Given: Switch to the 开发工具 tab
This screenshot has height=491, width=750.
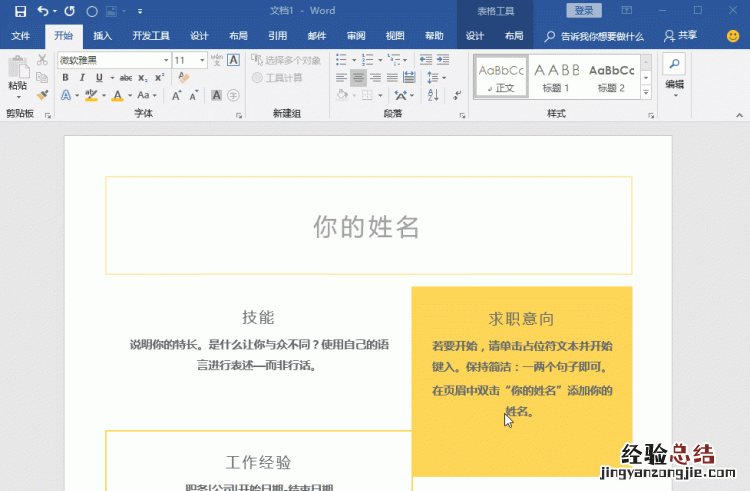Looking at the screenshot, I should click(151, 36).
